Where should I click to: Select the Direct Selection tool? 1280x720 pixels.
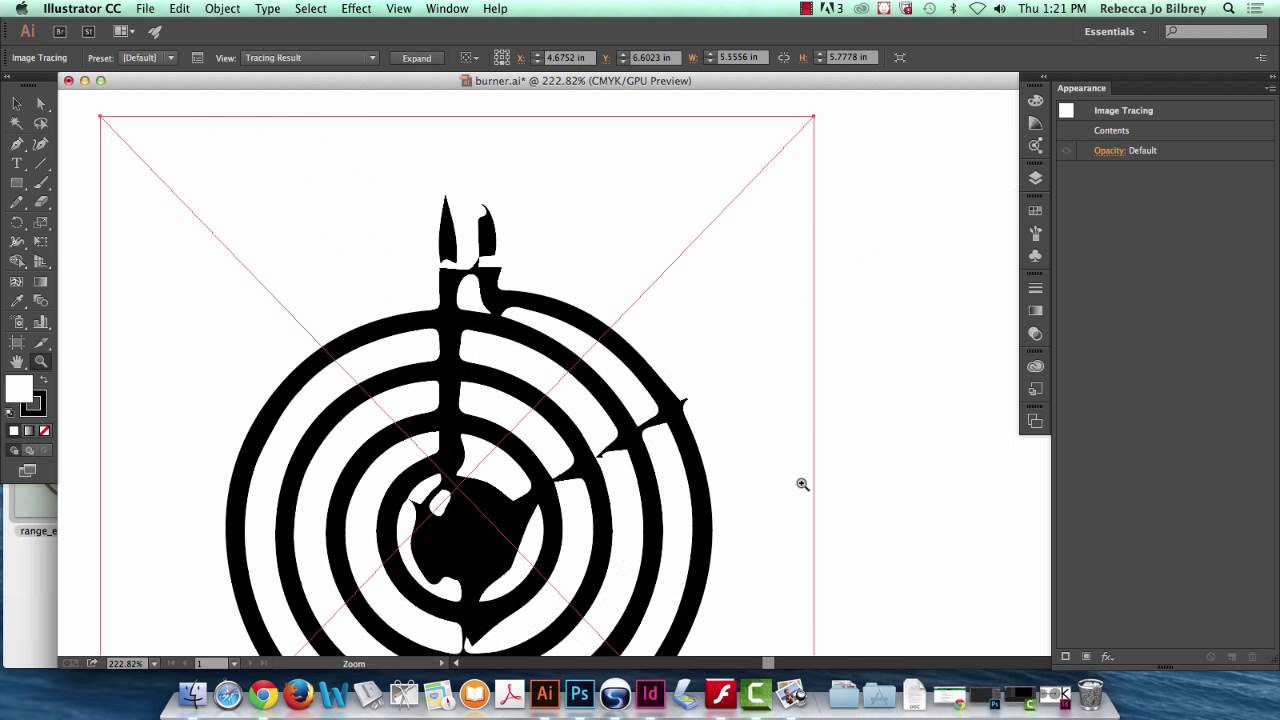click(41, 103)
